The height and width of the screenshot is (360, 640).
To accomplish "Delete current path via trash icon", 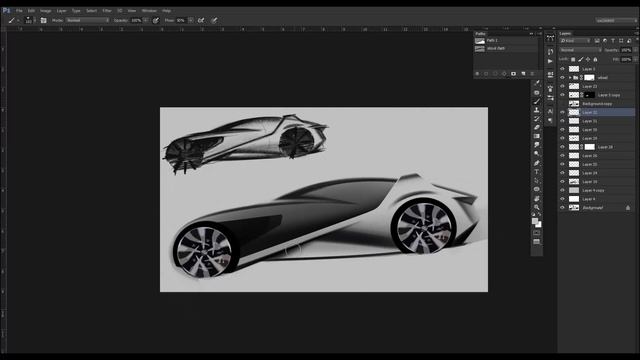I will click(x=532, y=74).
